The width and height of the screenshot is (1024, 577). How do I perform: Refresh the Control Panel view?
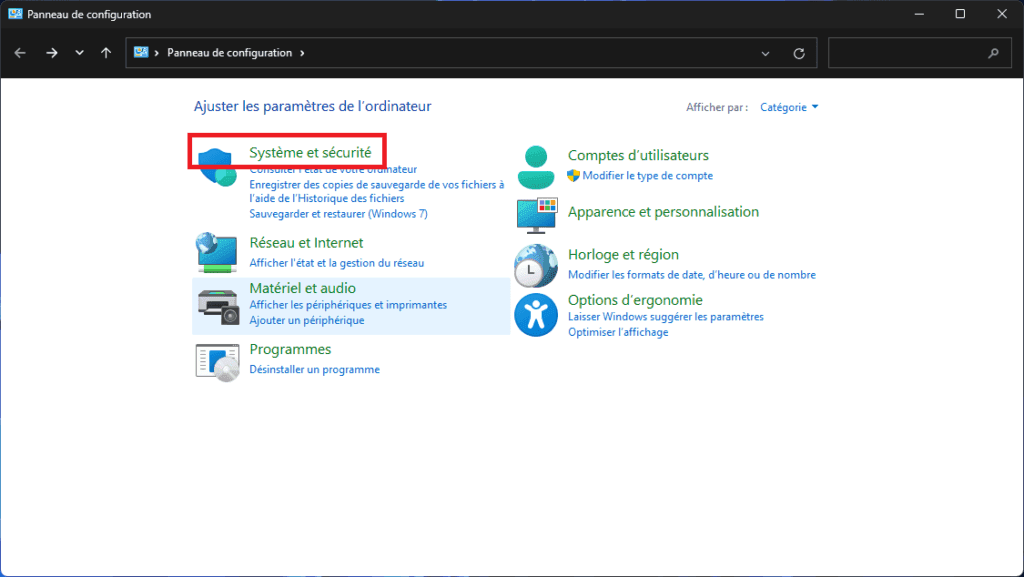point(799,54)
